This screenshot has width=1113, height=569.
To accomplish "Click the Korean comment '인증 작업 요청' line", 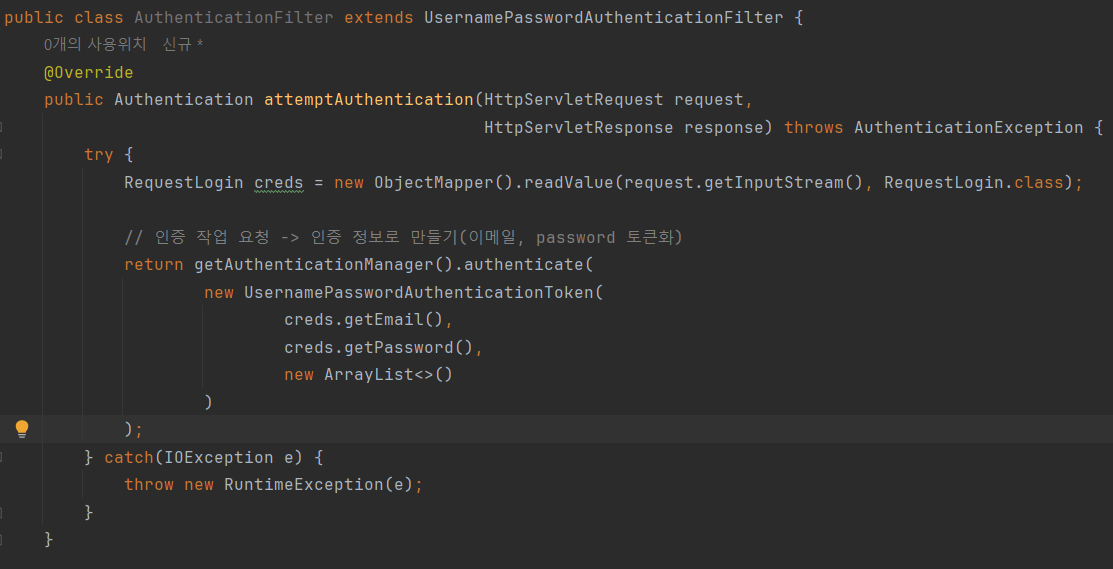I will click(x=403, y=237).
